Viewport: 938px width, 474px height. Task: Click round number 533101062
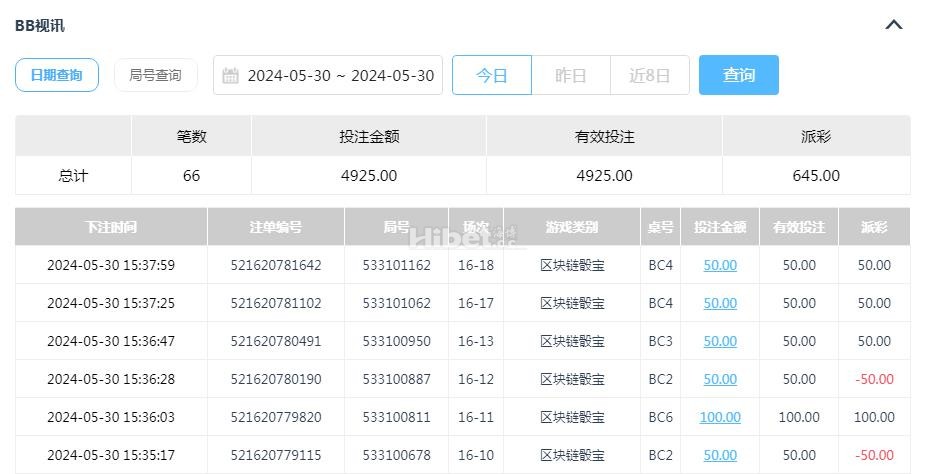pos(397,303)
